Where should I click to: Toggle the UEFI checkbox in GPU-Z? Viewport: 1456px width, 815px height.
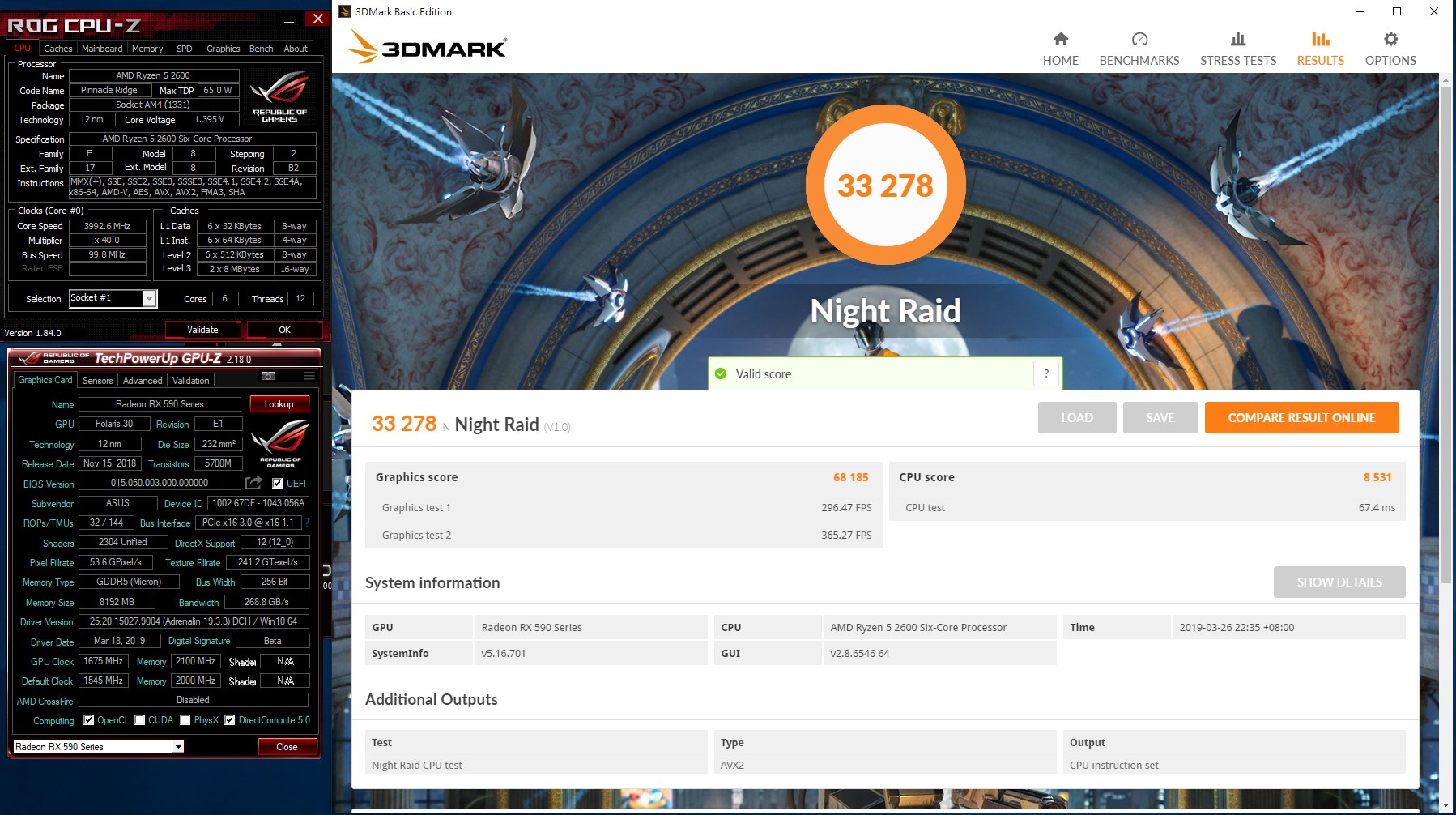coord(278,484)
